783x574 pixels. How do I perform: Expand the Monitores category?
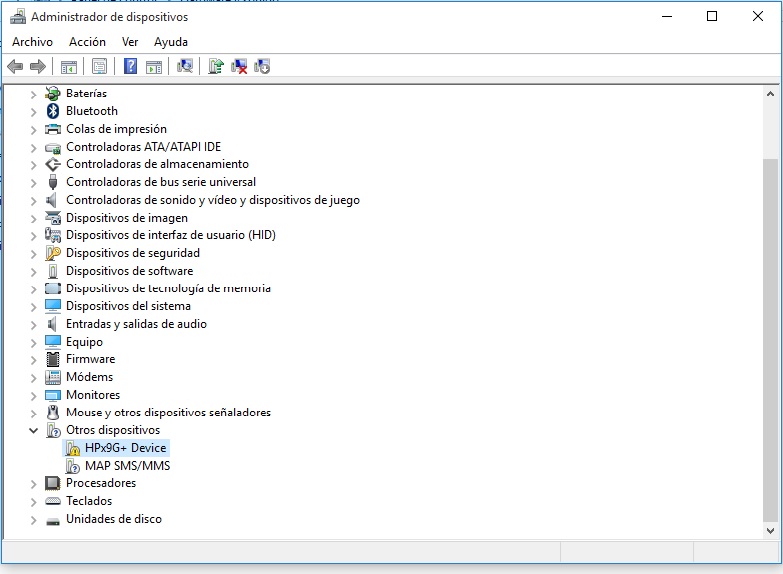(x=33, y=395)
